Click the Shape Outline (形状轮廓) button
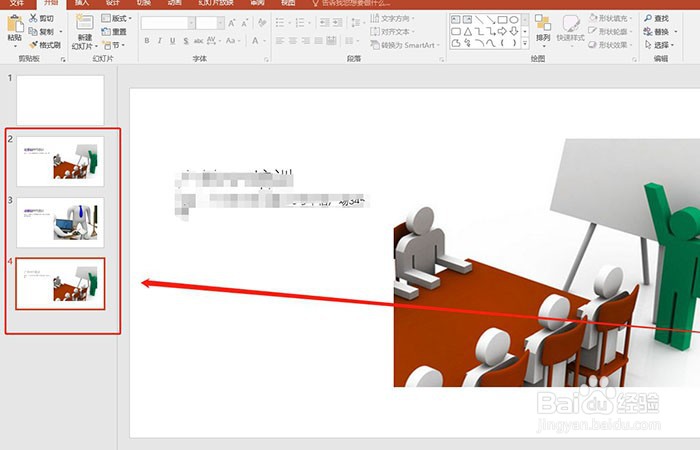The image size is (700, 450). [x=610, y=32]
